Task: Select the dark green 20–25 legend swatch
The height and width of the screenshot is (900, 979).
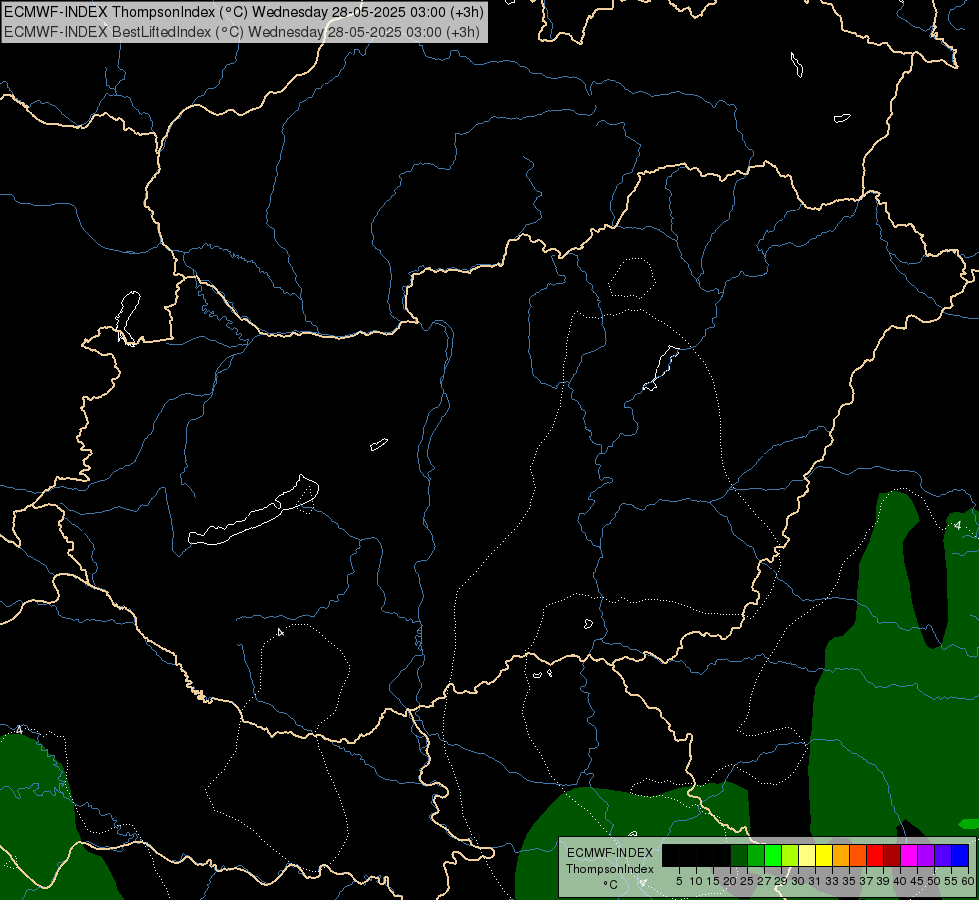Action: (739, 855)
